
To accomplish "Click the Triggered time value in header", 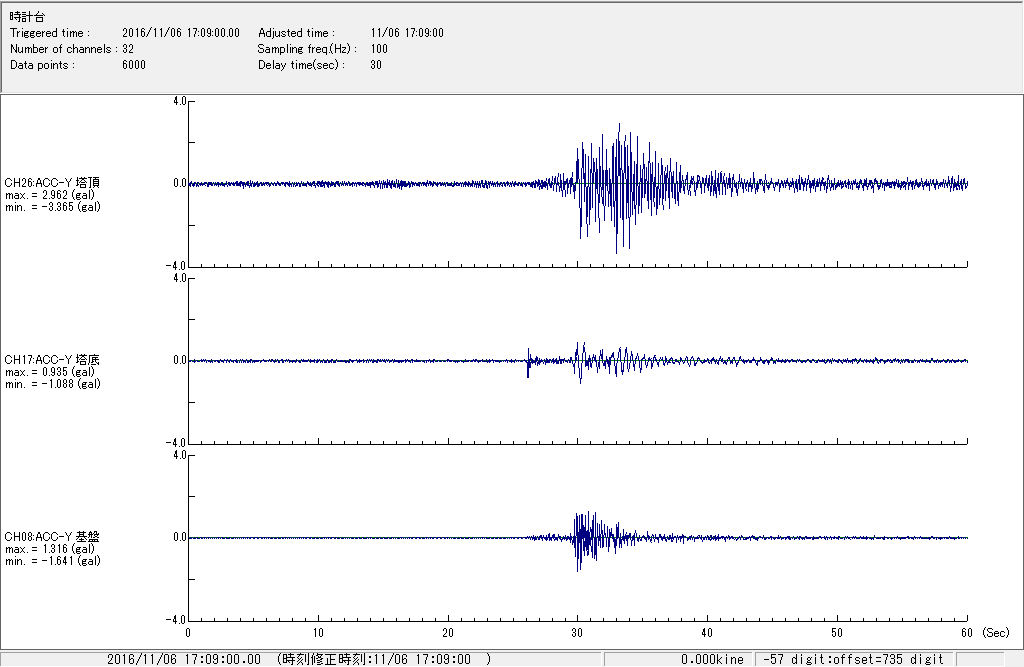I will point(187,33).
